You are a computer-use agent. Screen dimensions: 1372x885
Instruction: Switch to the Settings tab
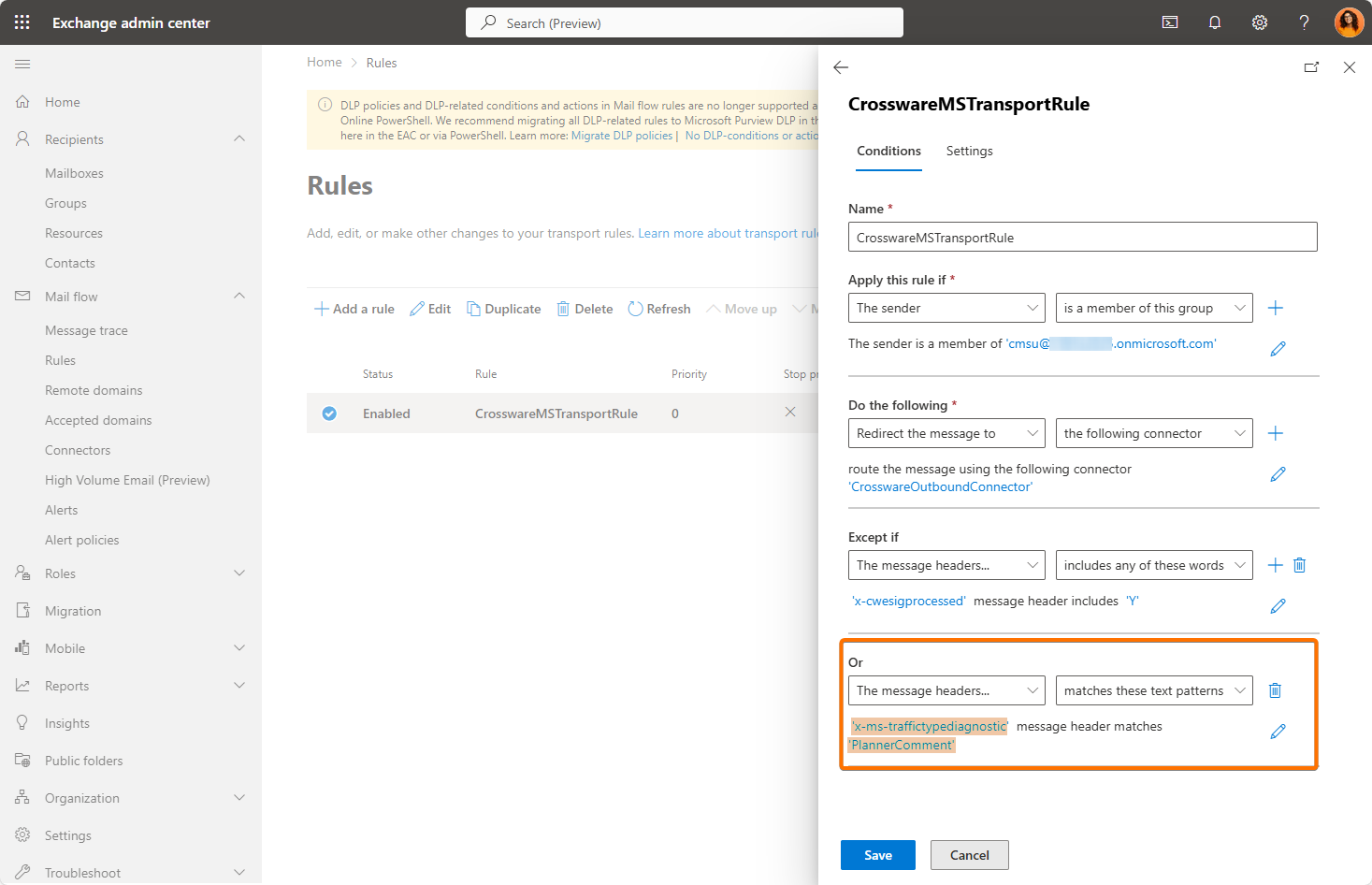point(969,152)
